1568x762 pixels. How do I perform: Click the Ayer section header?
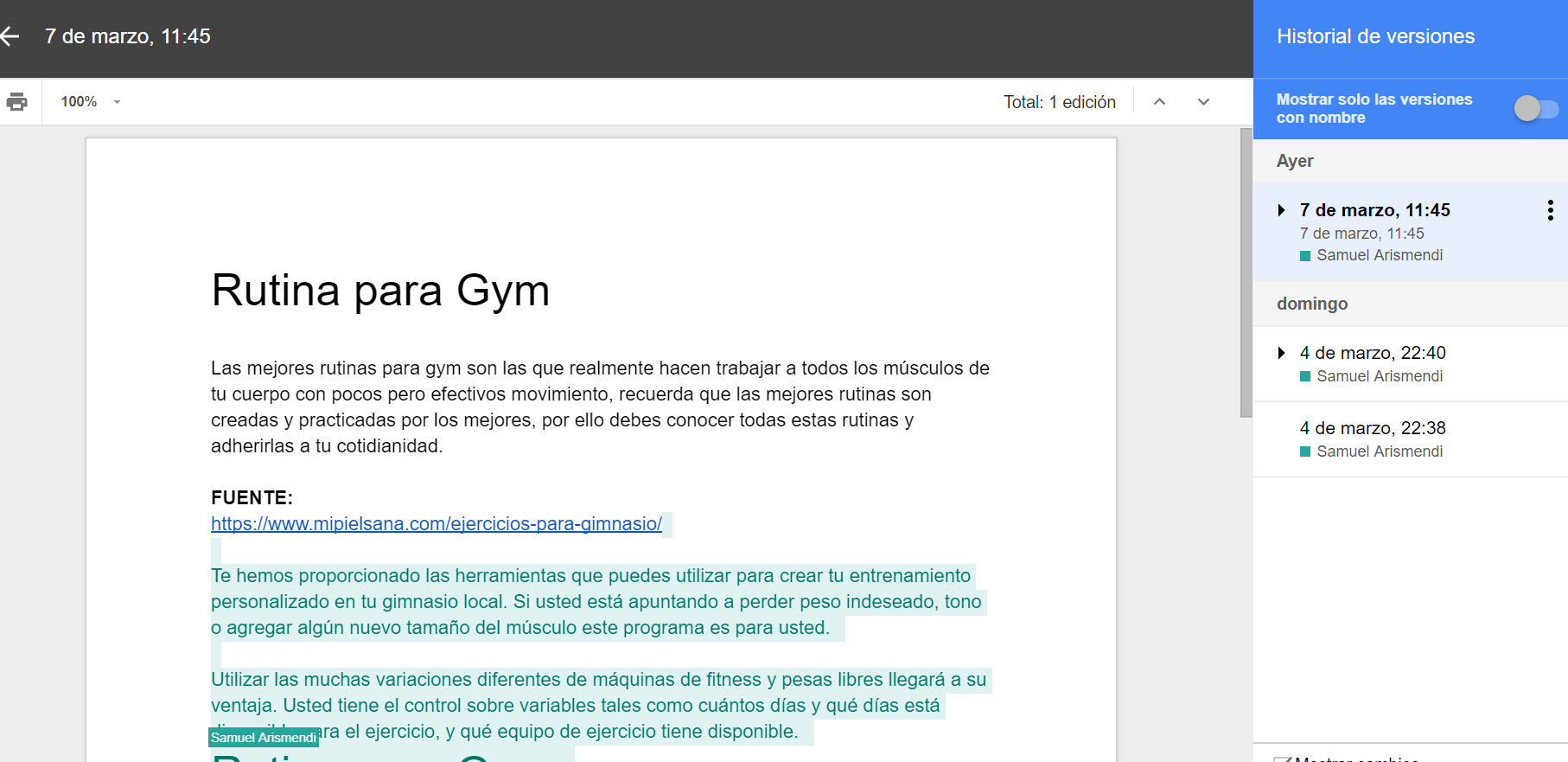(x=1295, y=162)
